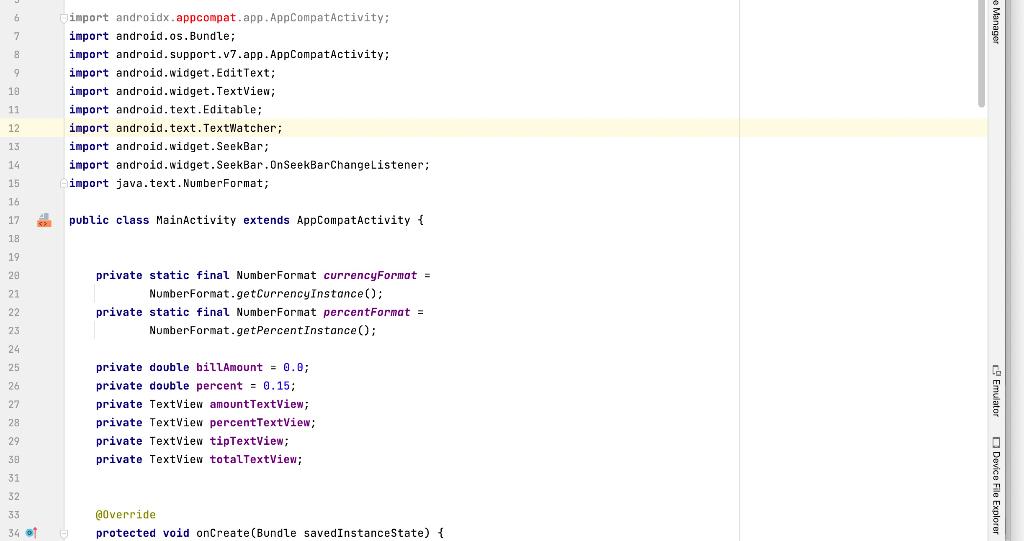Click 'android.widget.EditText' import text
The height and width of the screenshot is (541, 1024).
(x=193, y=73)
